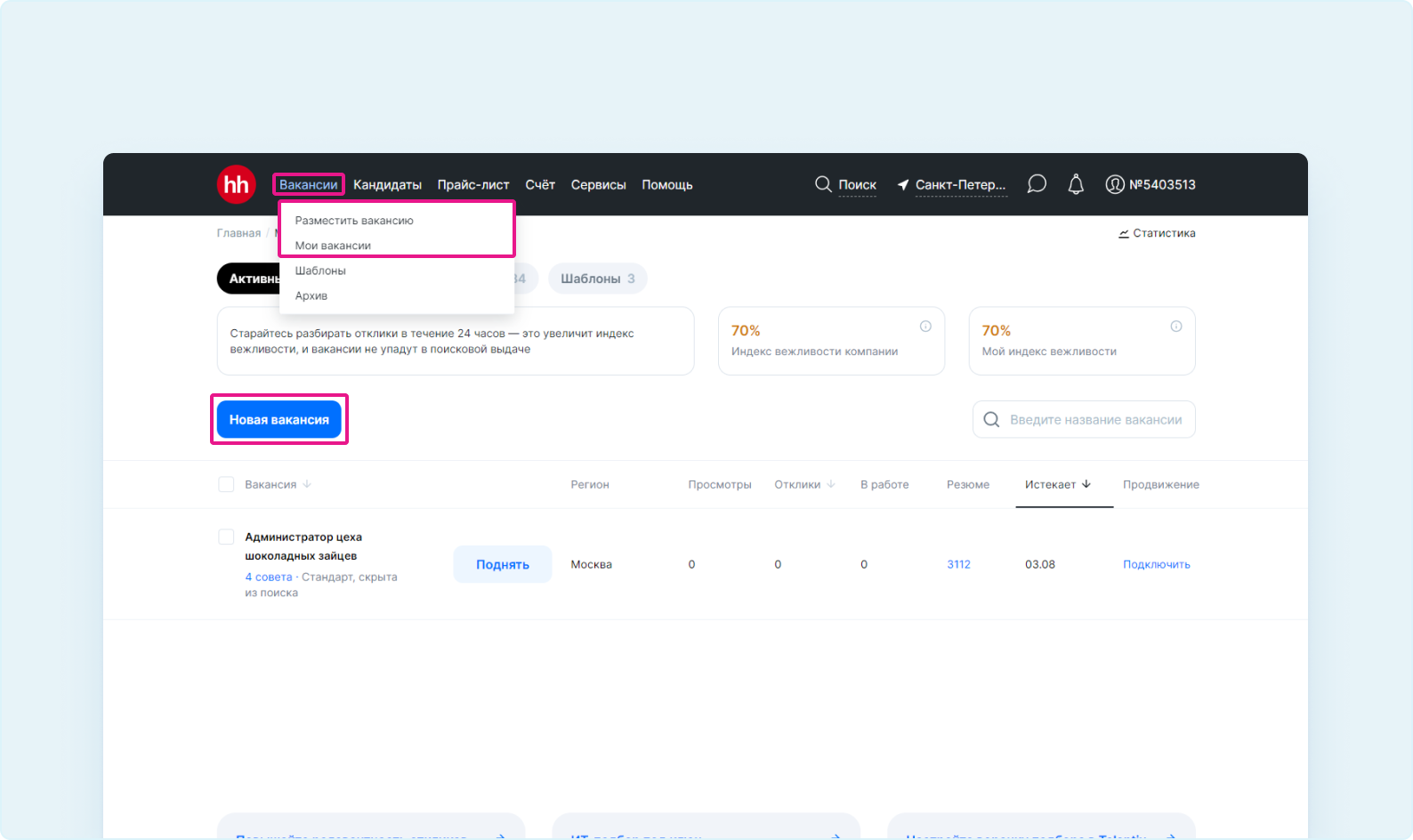Go to Главная breadcrumb
1413x840 pixels.
pos(238,233)
